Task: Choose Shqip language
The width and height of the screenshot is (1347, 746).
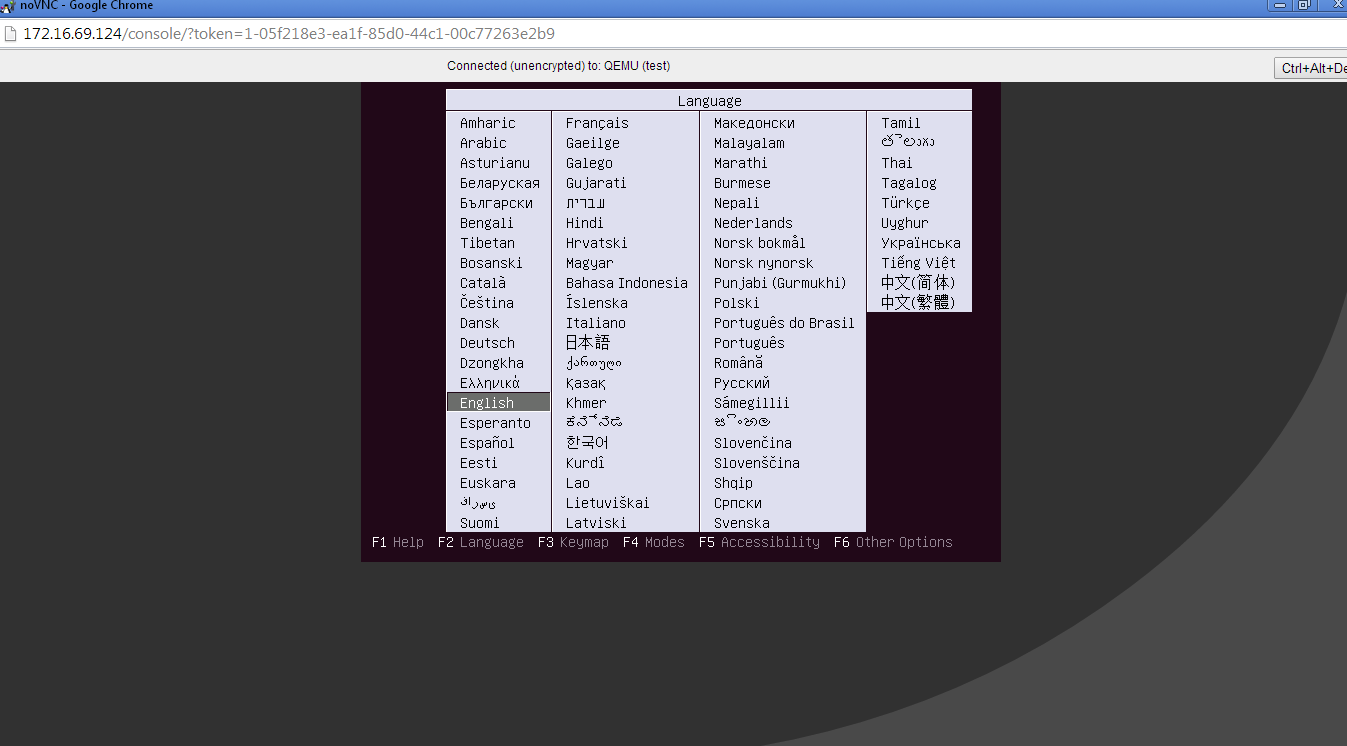Action: (734, 483)
